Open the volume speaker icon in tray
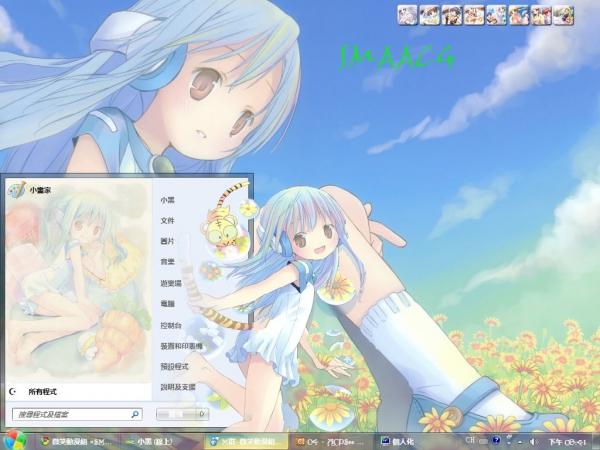This screenshot has width=600, height=450. (532, 442)
